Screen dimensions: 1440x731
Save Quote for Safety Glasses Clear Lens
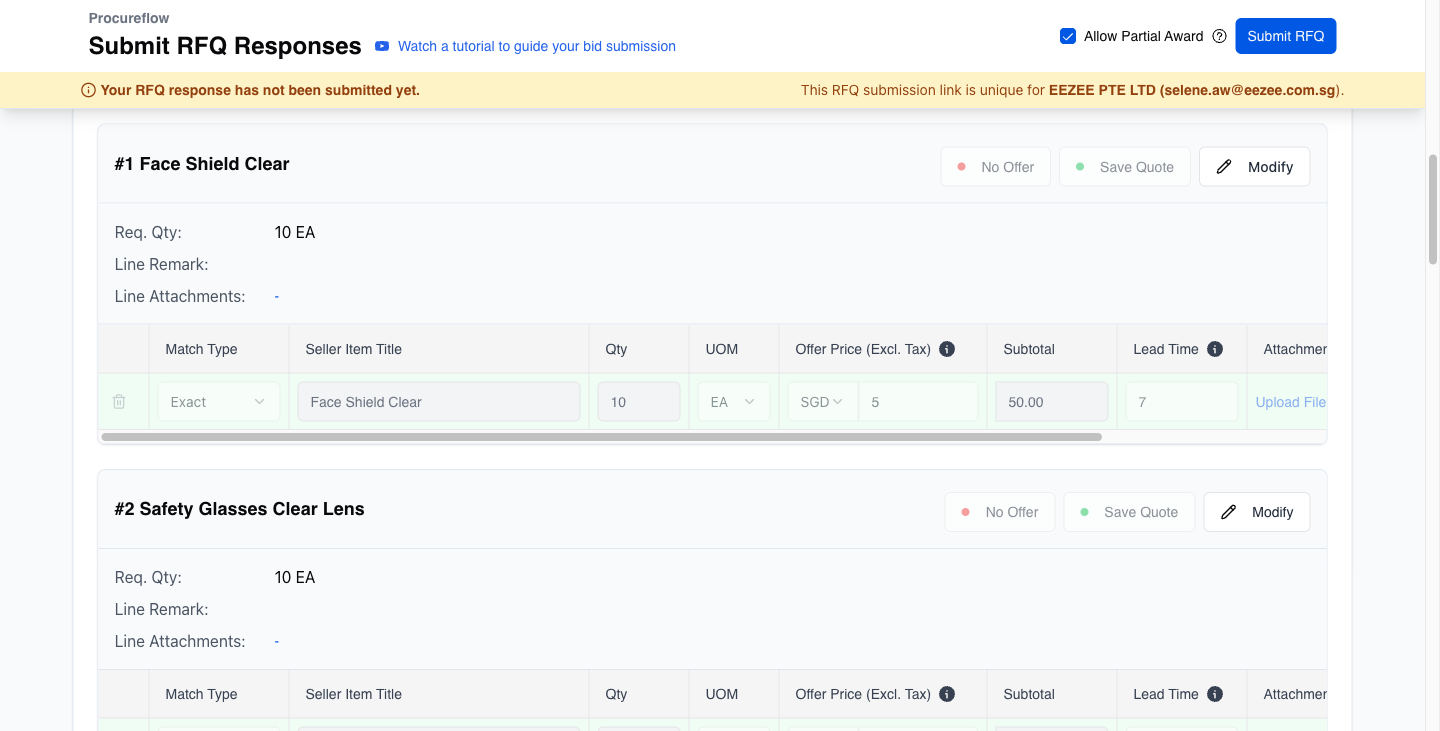coord(1128,512)
